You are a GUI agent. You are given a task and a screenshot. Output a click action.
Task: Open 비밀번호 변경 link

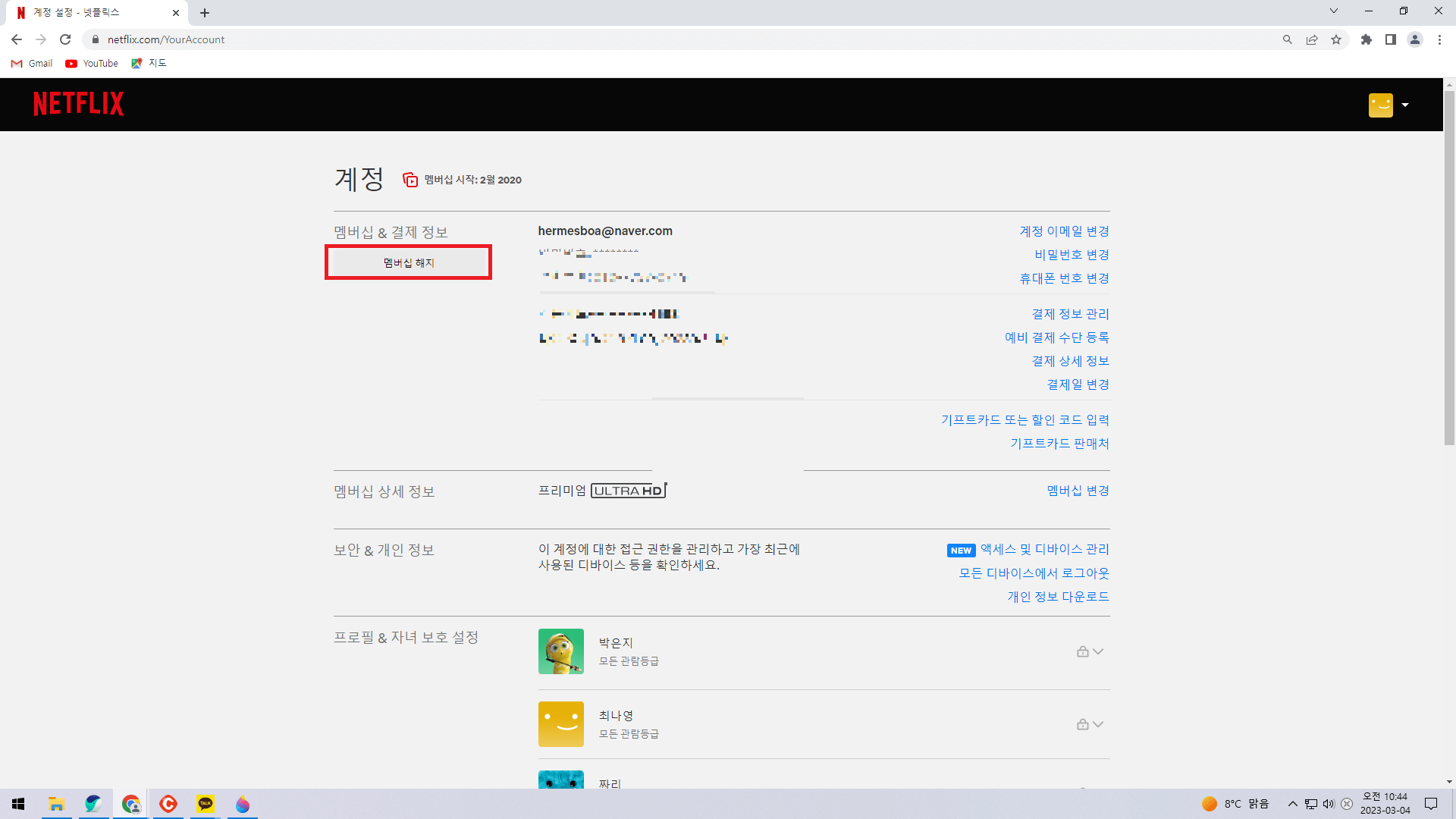pyautogui.click(x=1072, y=255)
